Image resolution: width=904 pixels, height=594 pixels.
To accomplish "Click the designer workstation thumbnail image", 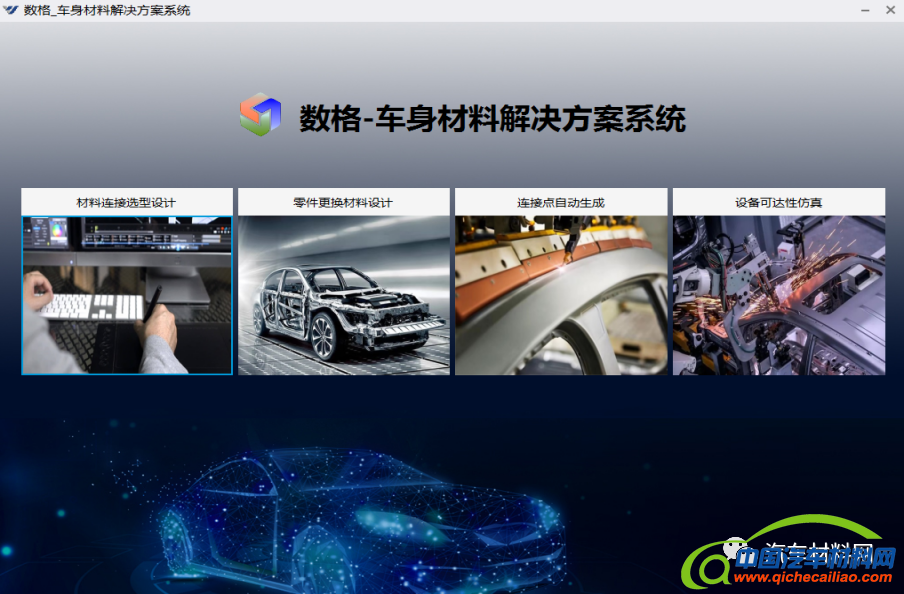I will pyautogui.click(x=126, y=293).
